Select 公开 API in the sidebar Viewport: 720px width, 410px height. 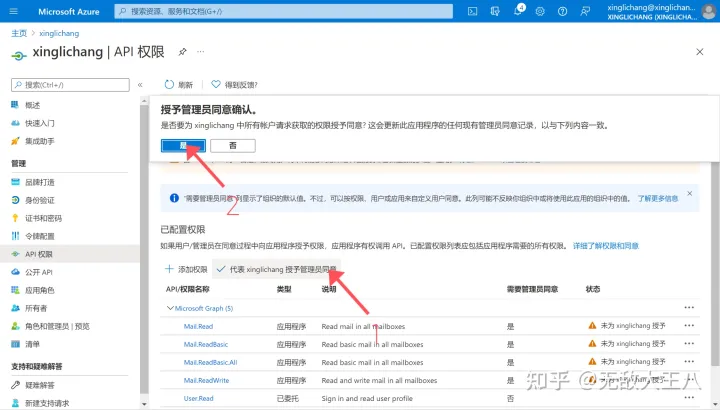[40, 272]
